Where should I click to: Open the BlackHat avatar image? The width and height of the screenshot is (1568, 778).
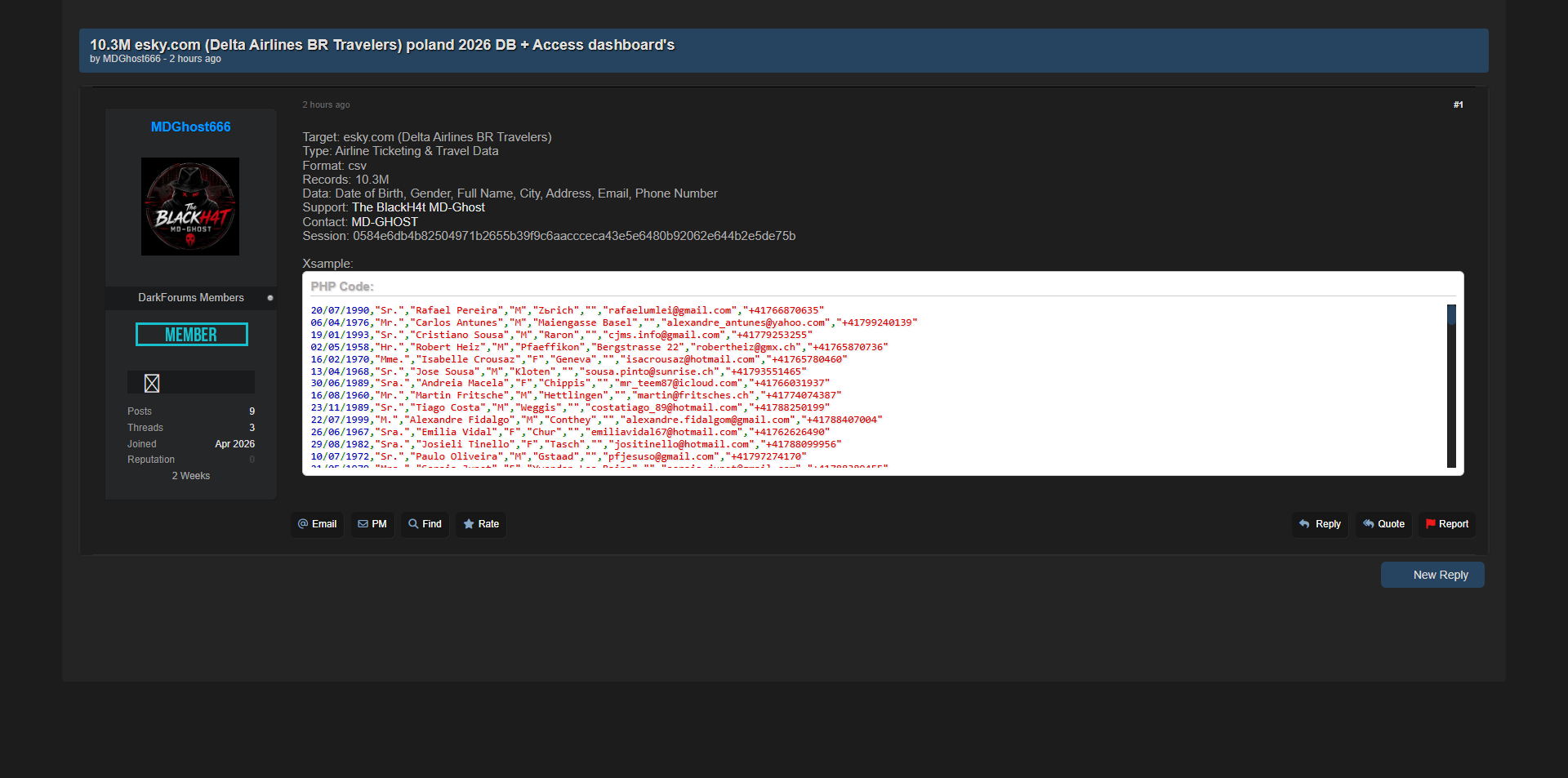click(x=190, y=207)
